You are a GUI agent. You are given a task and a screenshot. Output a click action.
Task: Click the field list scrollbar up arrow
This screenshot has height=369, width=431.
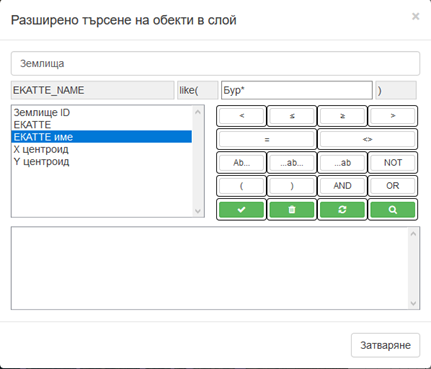[x=198, y=112]
